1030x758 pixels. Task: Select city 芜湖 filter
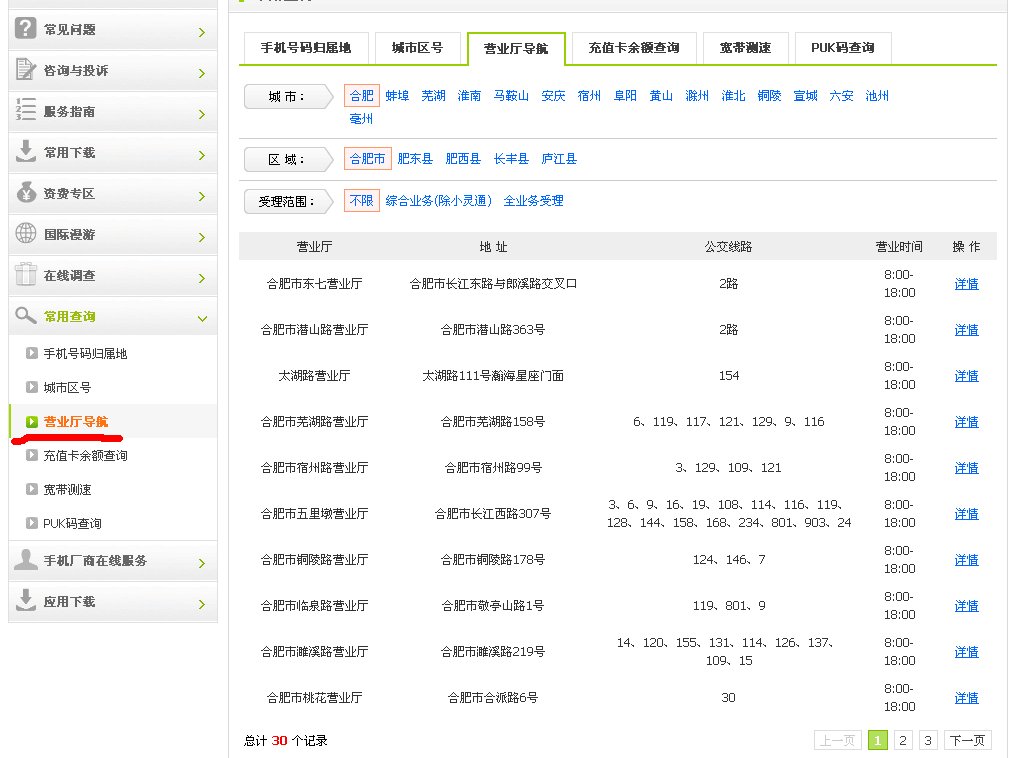click(434, 96)
